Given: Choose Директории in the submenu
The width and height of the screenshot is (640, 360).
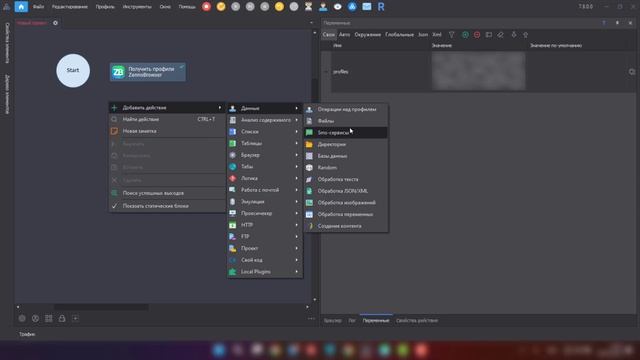Looking at the screenshot, I should point(346,144).
